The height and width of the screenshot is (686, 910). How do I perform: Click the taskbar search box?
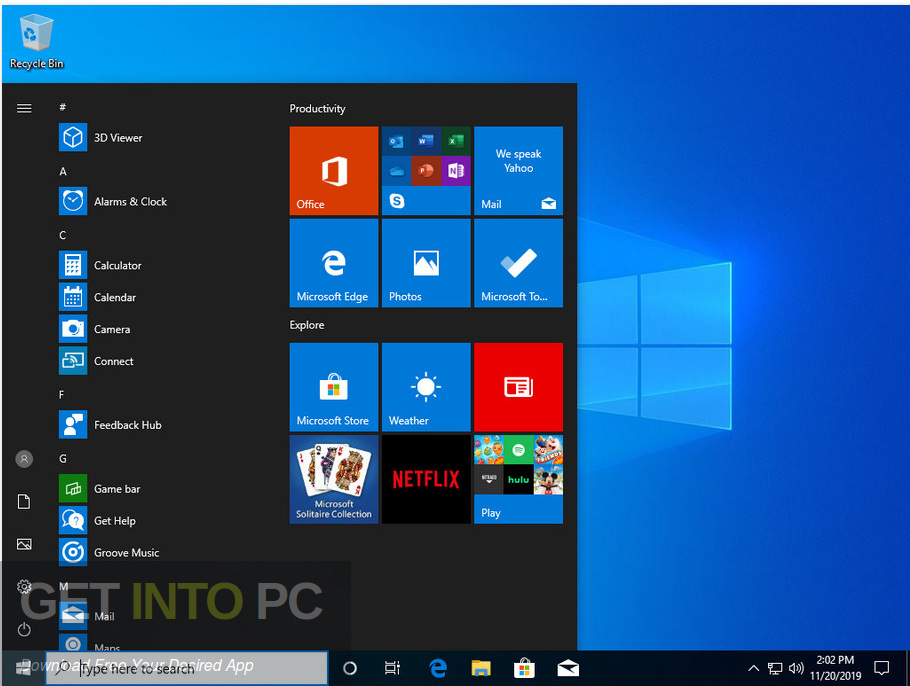click(187, 668)
